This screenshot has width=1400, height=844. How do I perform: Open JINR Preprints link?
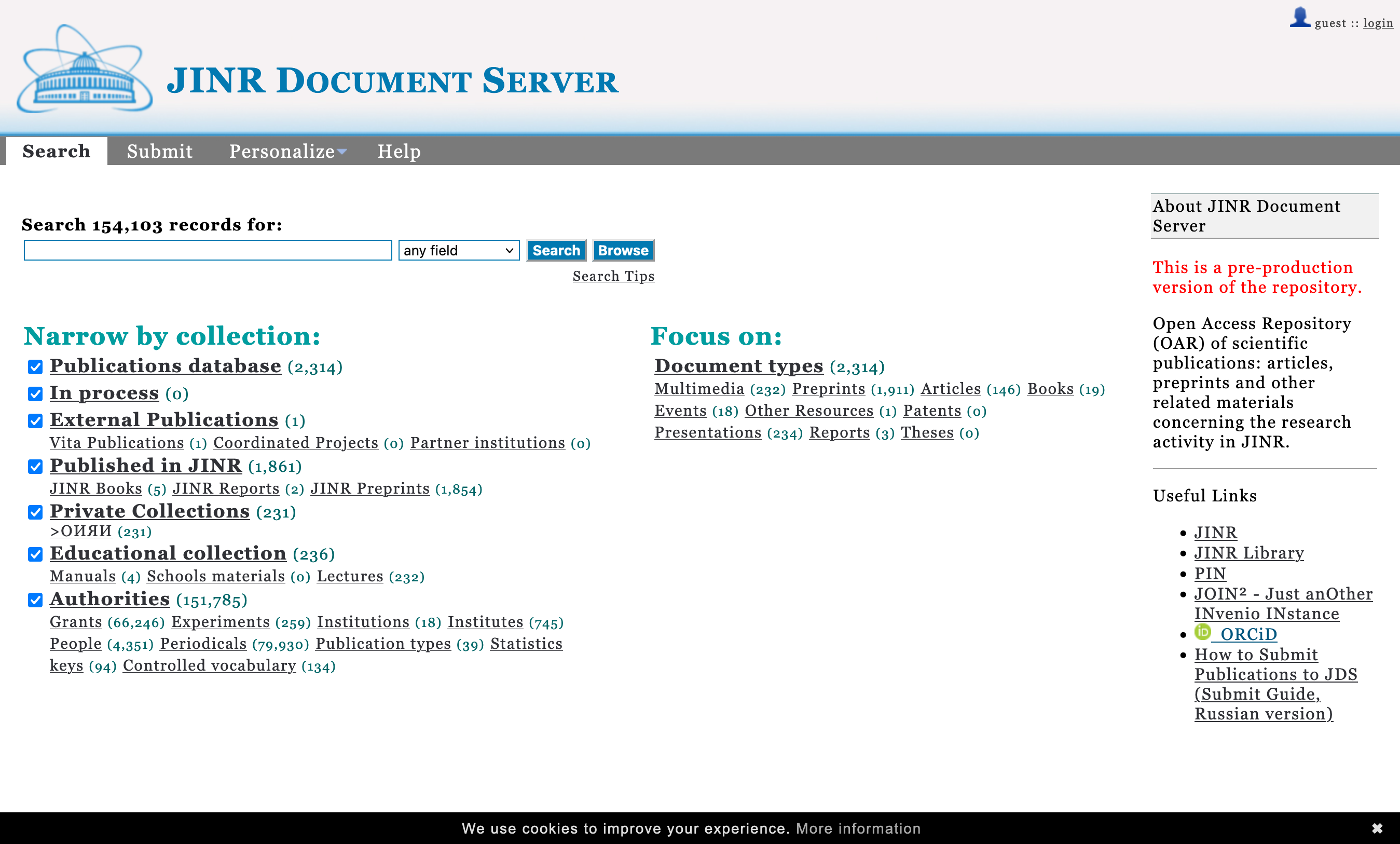370,489
